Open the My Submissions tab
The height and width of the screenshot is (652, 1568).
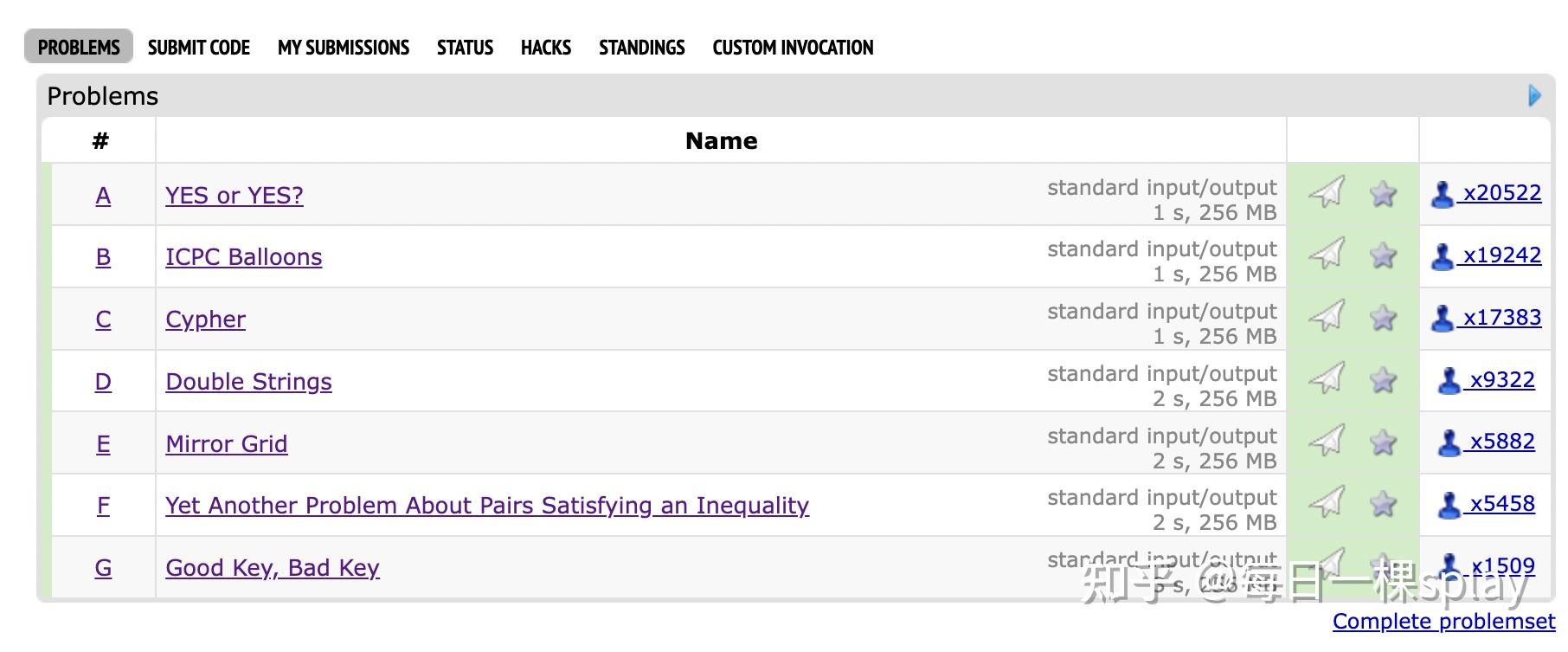pyautogui.click(x=344, y=48)
